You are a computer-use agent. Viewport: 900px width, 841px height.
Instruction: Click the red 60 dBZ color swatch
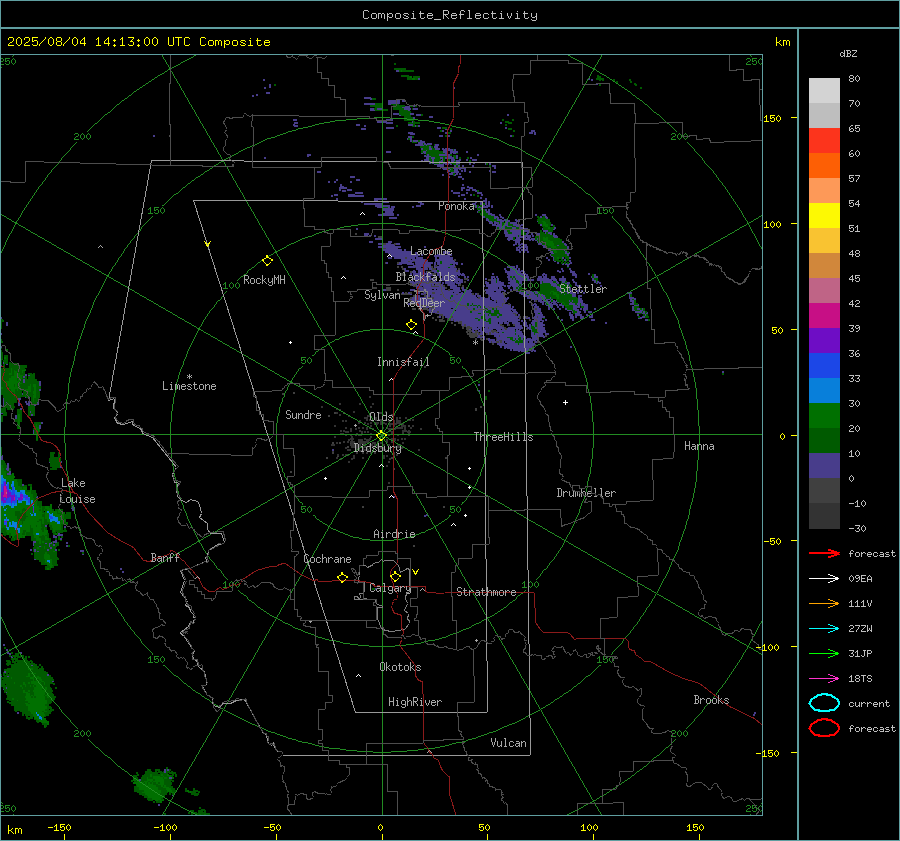[x=824, y=141]
